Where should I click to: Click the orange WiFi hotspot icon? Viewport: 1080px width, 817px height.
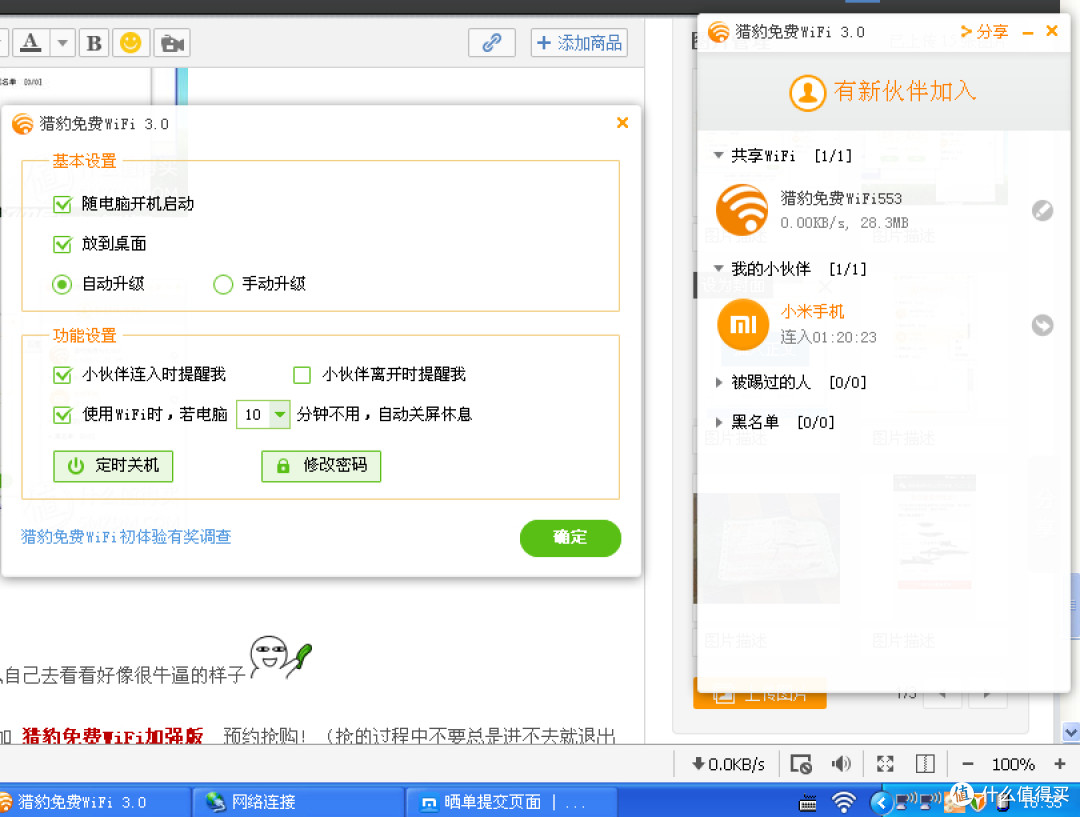tap(742, 210)
